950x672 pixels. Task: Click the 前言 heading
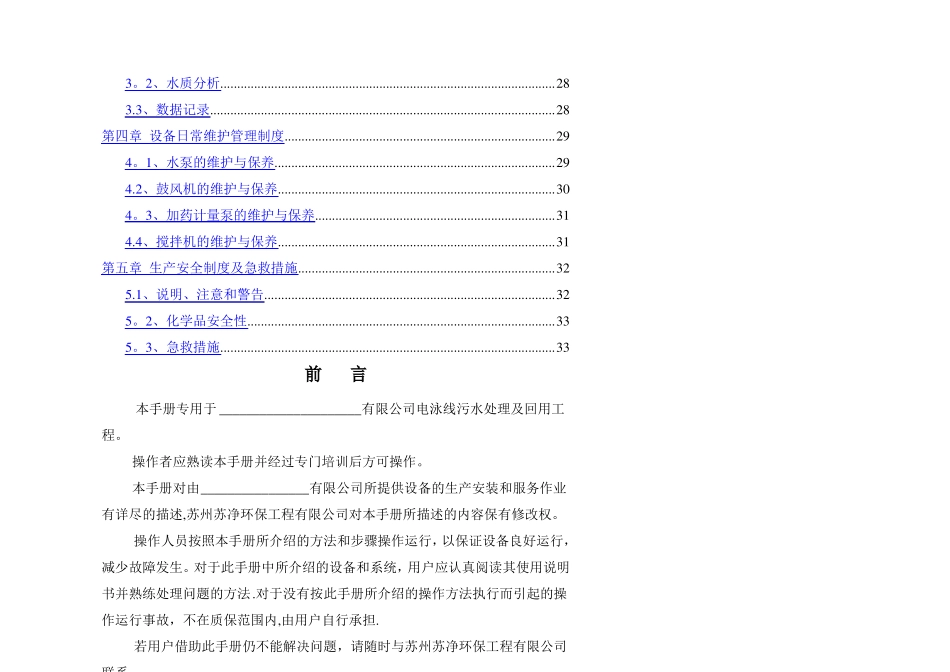[x=336, y=374]
